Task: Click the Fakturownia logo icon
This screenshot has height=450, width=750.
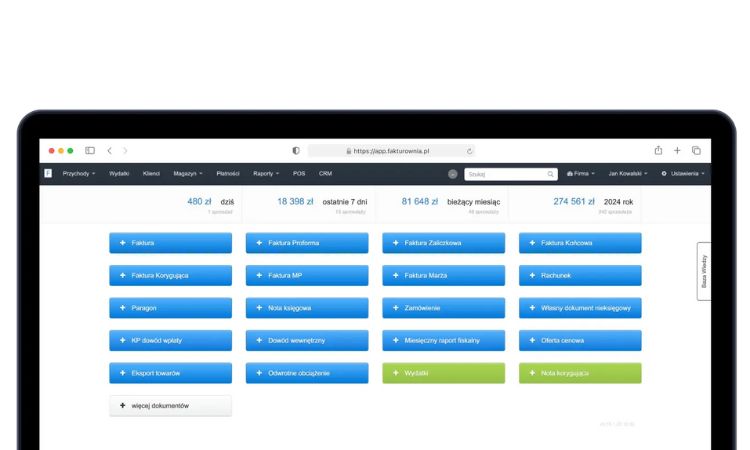Action: tap(47, 173)
